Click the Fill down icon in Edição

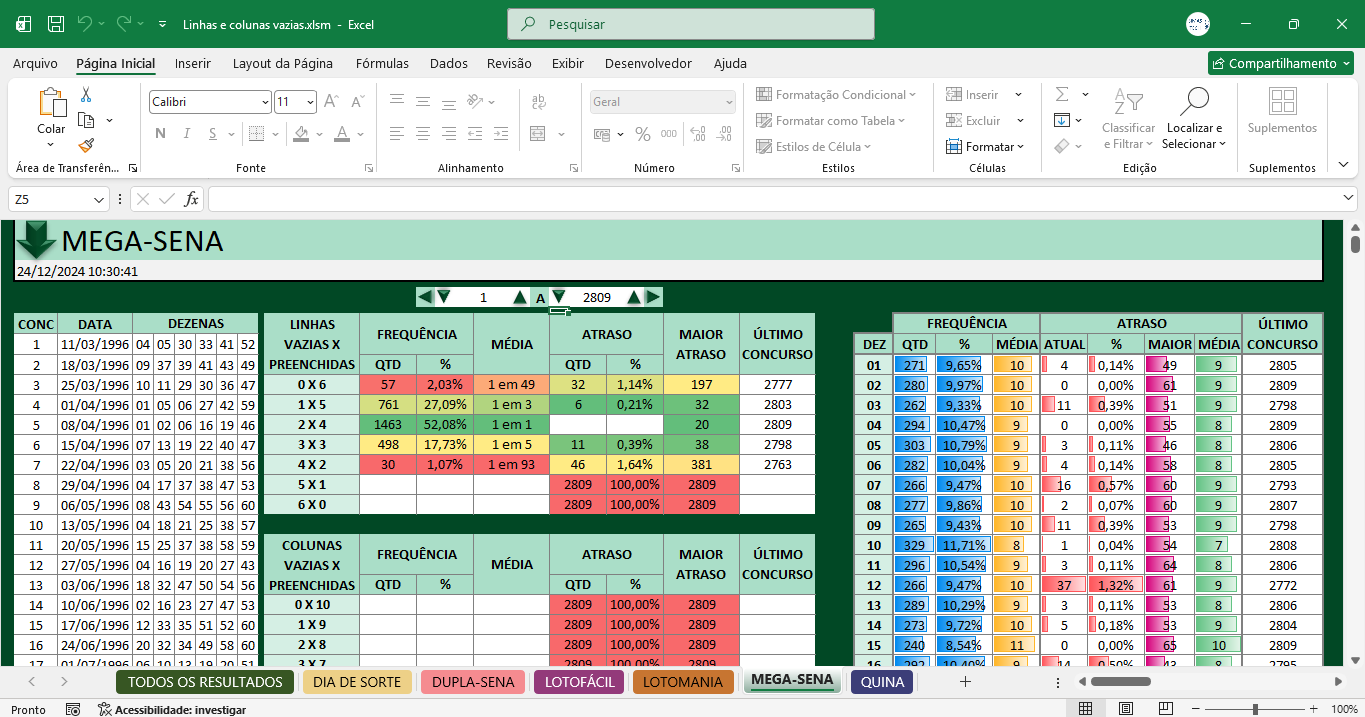click(1062, 120)
